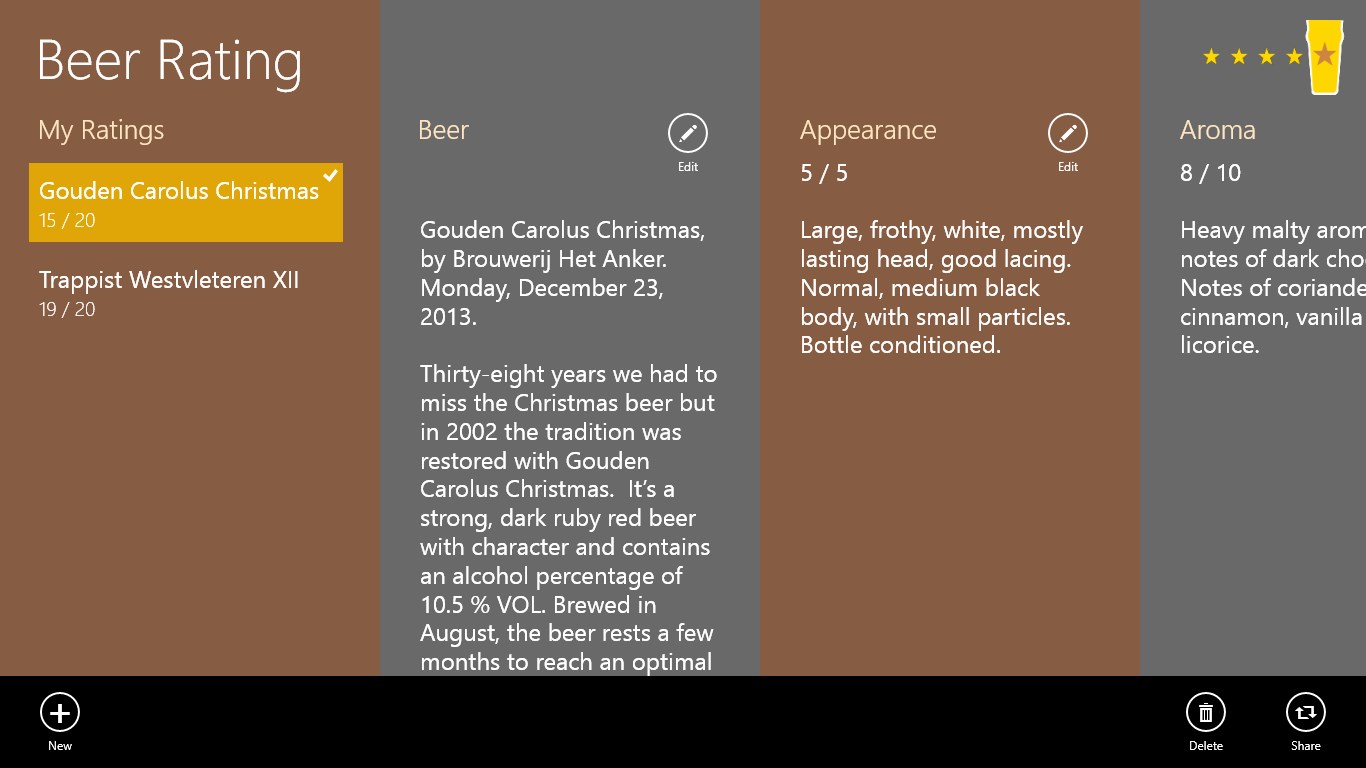Screen dimensions: 1366x768
Task: Click the Appearance section heading
Action: click(x=867, y=130)
